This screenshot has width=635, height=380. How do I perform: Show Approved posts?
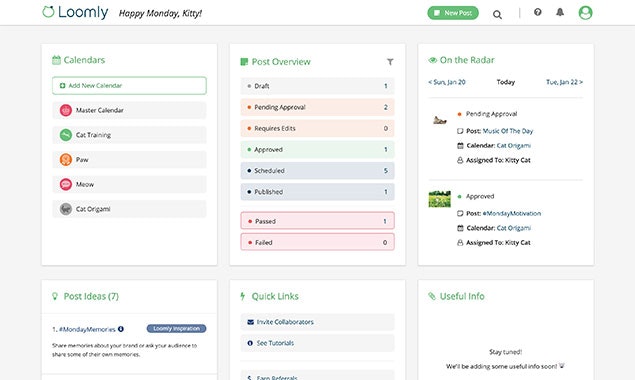318,149
